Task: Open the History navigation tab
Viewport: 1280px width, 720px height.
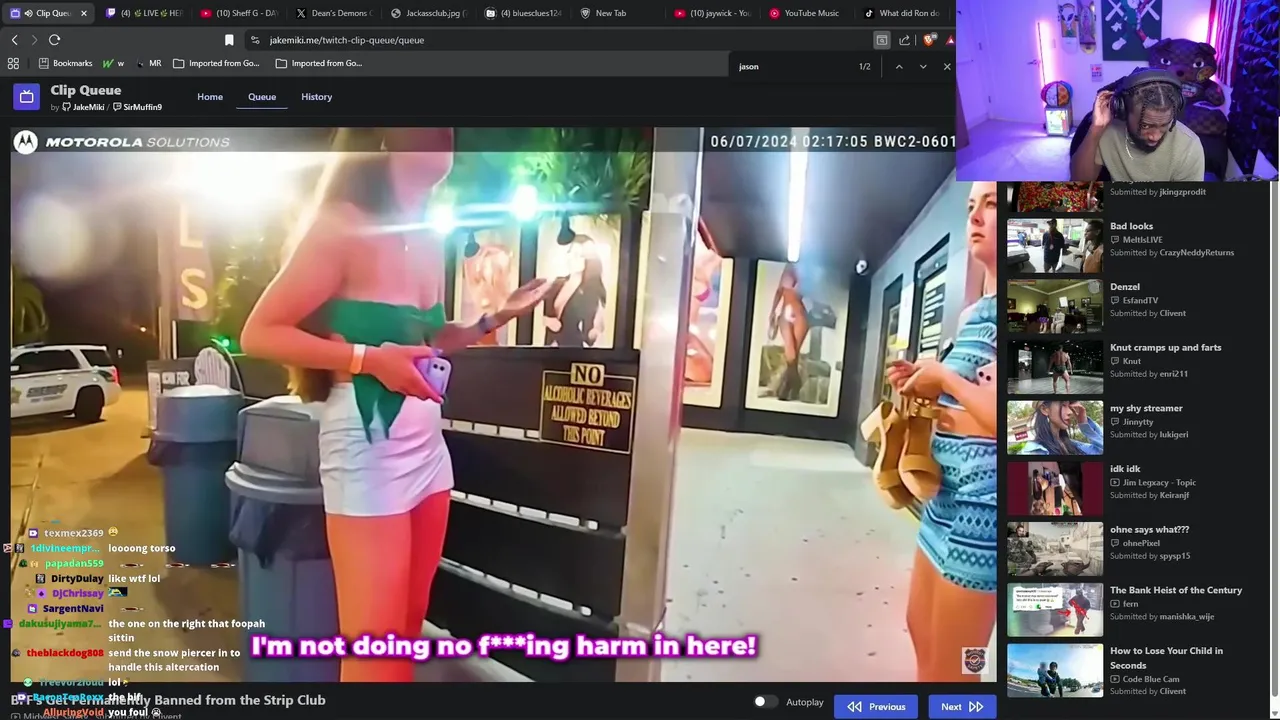Action: (x=316, y=97)
